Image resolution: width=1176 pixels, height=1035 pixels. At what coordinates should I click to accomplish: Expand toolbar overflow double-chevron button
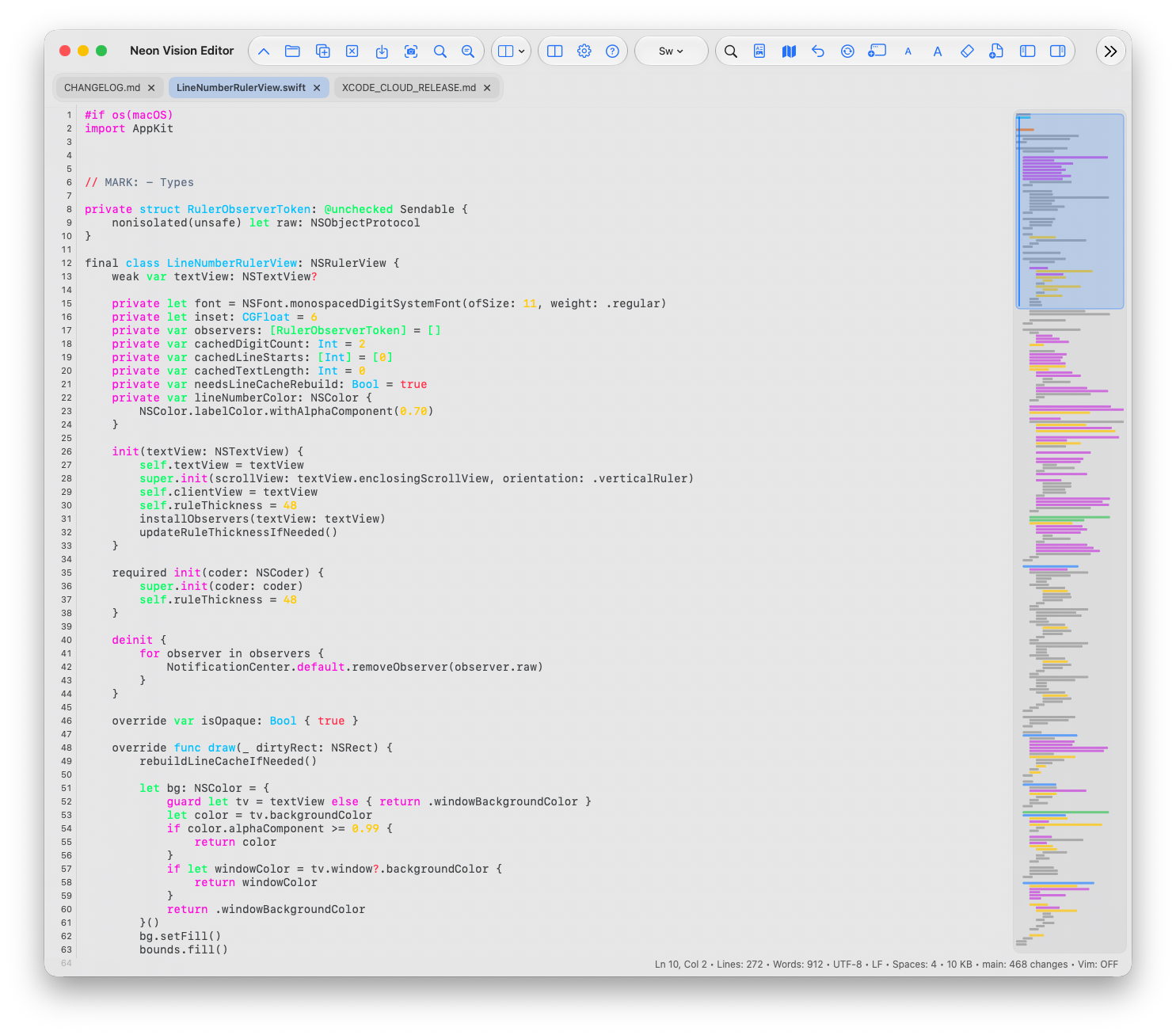click(1111, 51)
